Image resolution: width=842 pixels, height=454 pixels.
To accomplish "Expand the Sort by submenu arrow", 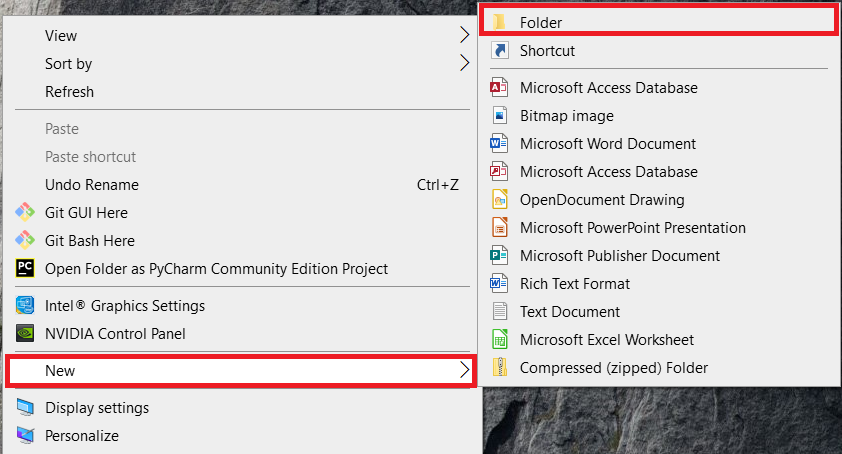I will pyautogui.click(x=464, y=63).
